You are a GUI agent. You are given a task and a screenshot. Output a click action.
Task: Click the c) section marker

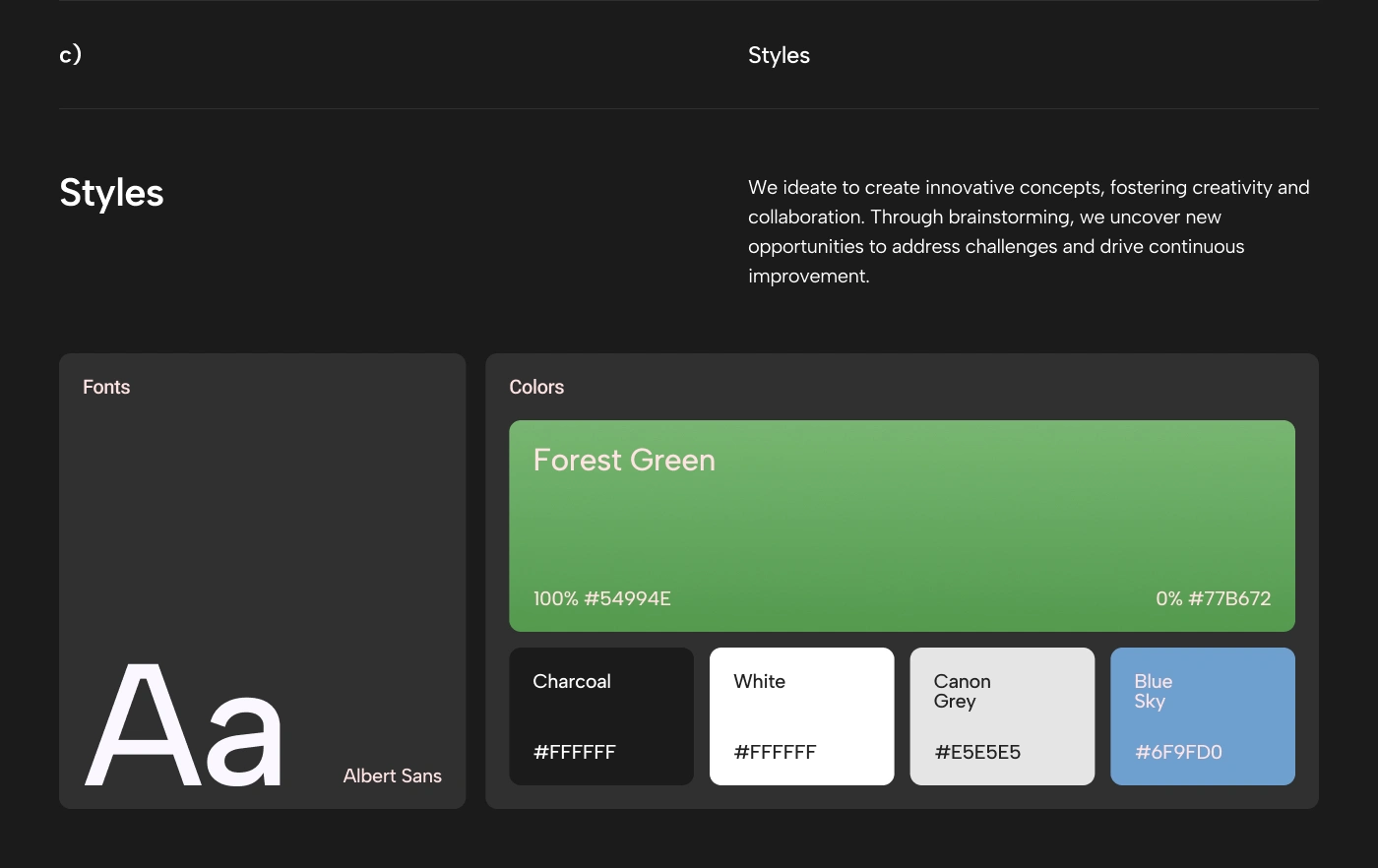71,54
